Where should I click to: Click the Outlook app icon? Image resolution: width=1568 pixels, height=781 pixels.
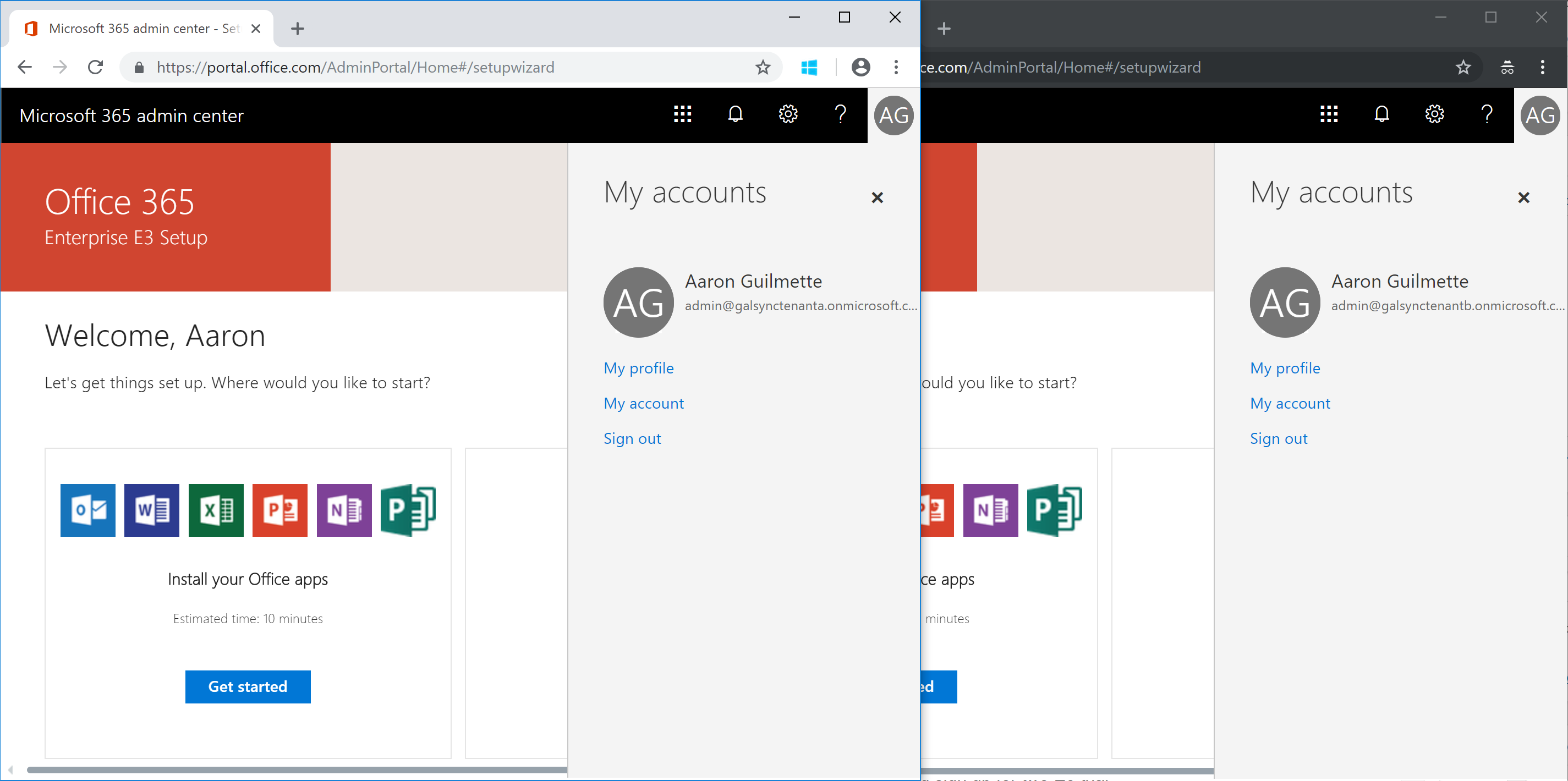click(87, 510)
